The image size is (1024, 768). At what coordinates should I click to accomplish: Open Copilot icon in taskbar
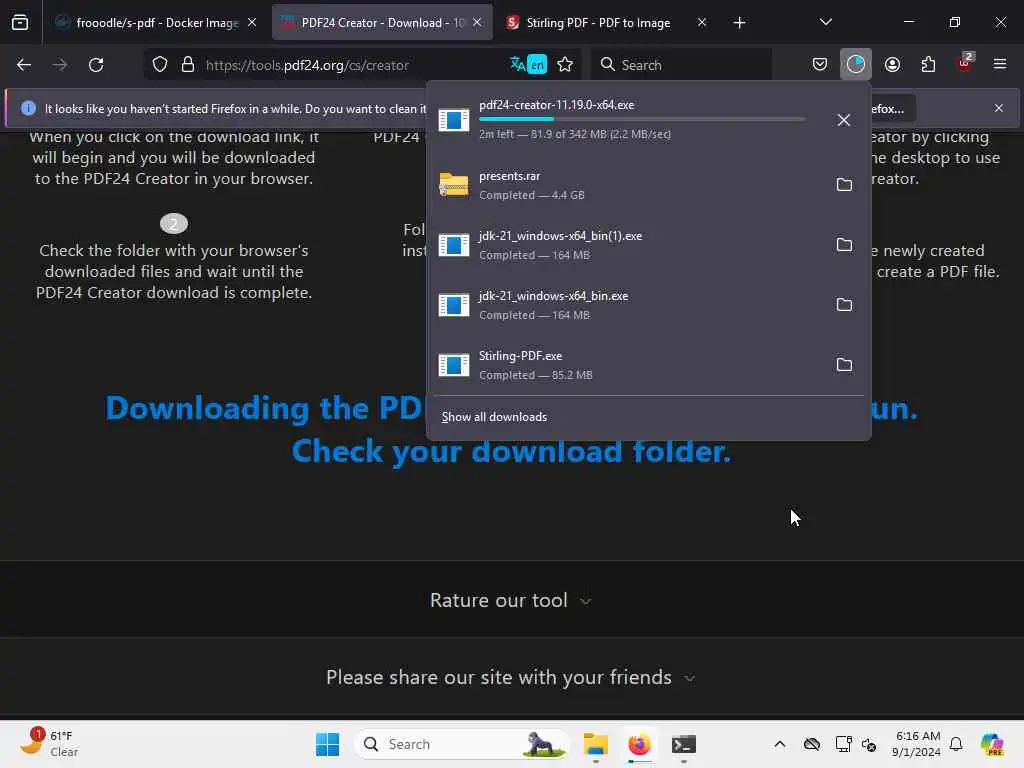point(991,744)
